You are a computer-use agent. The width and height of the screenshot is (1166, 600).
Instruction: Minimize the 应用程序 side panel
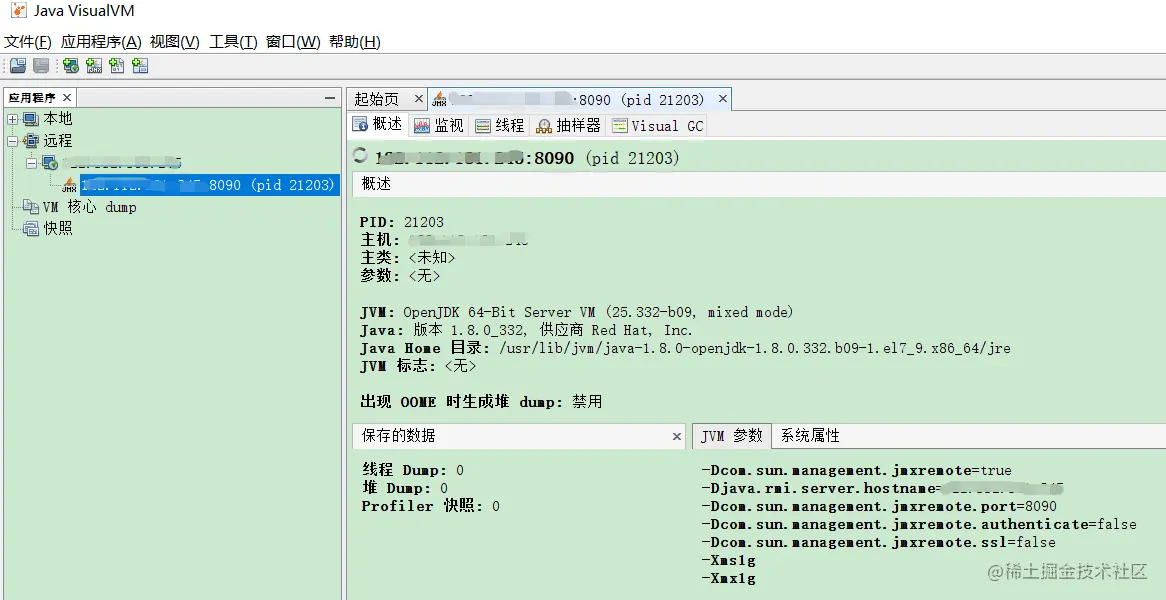tap(329, 98)
